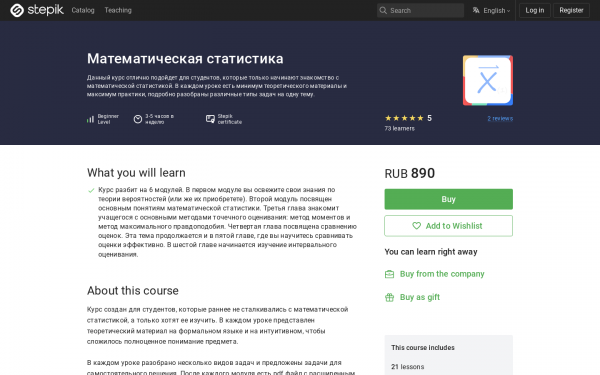Click the heart icon in Wishlist button
This screenshot has height=375, width=600.
pyautogui.click(x=416, y=226)
